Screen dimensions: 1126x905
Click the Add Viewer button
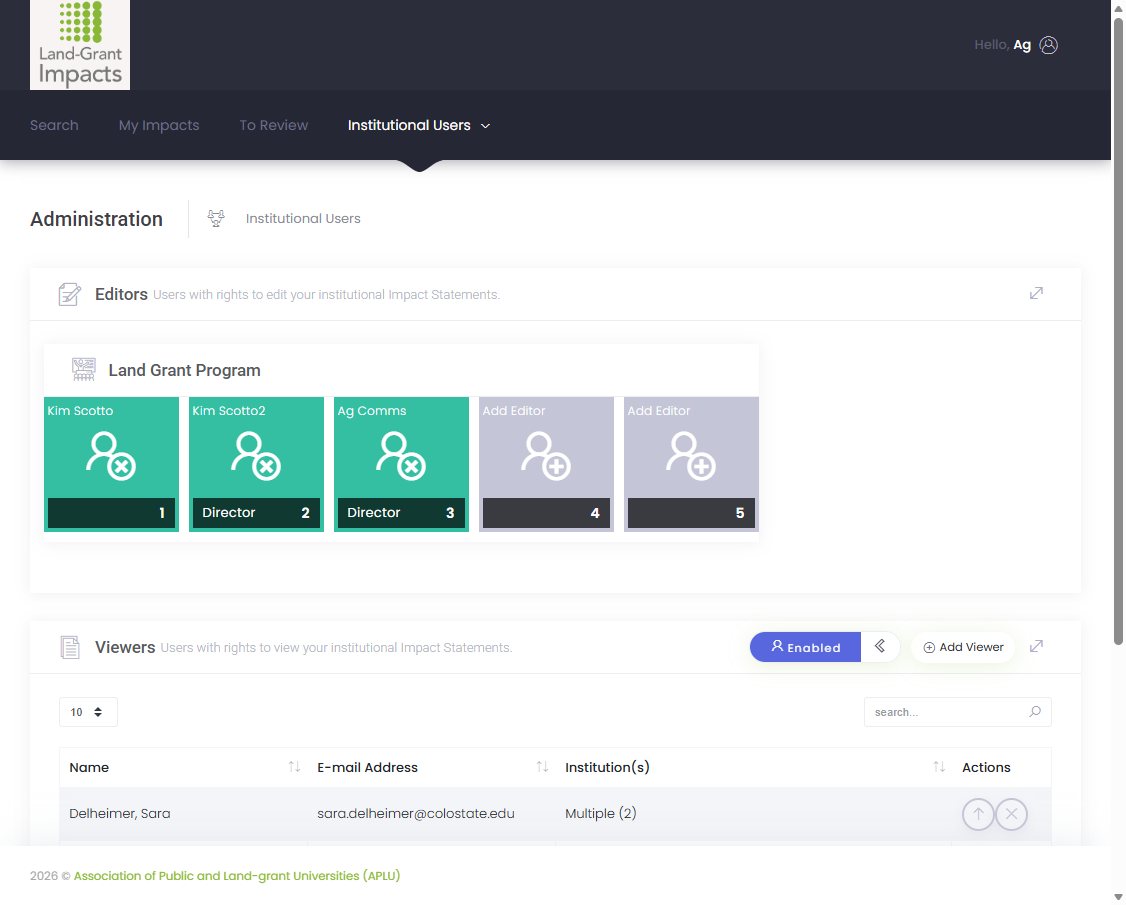pyautogui.click(x=963, y=647)
